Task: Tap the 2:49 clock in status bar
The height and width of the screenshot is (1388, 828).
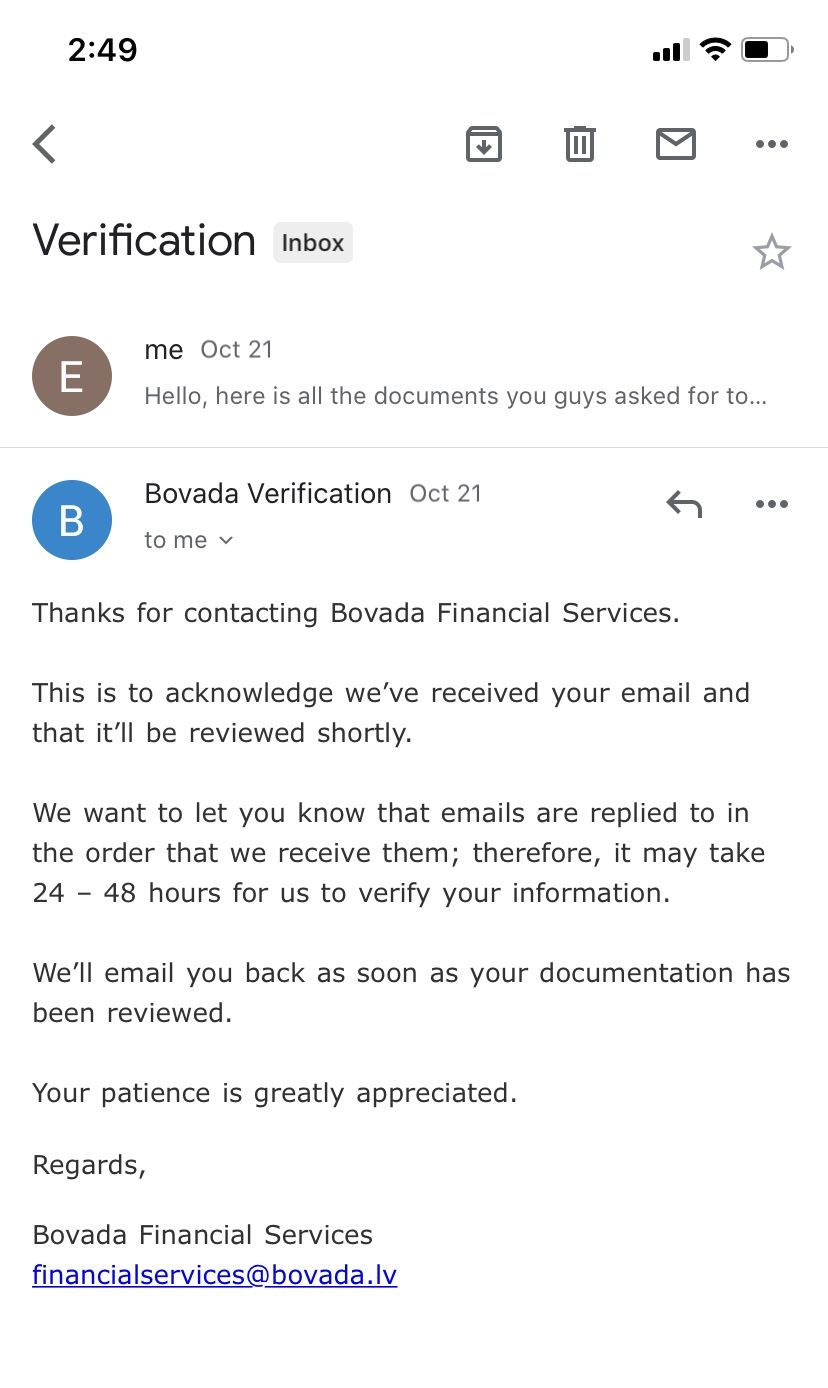Action: [103, 49]
